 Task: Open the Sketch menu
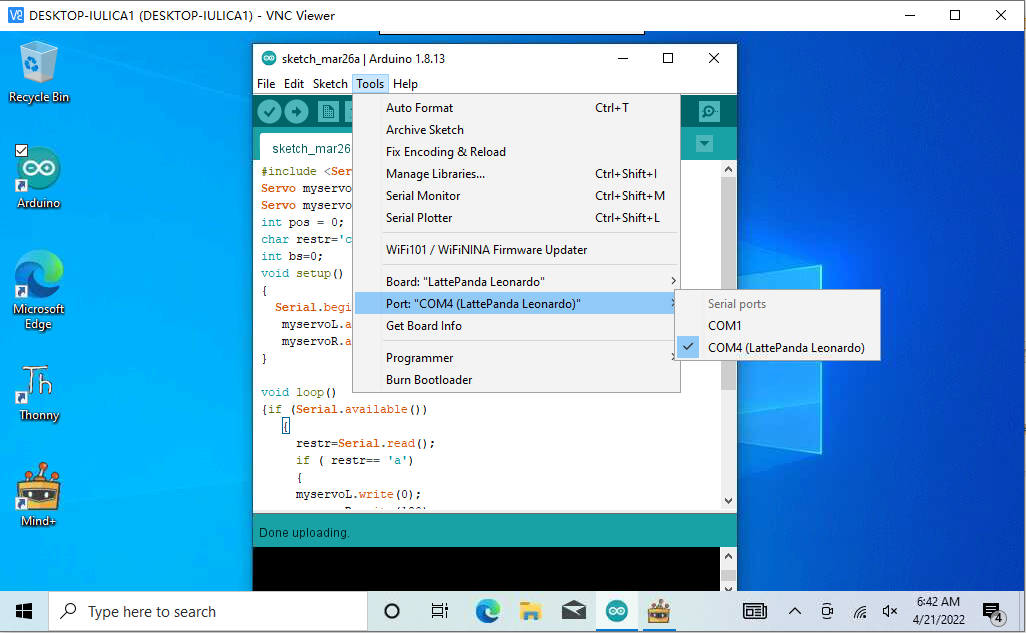click(330, 84)
